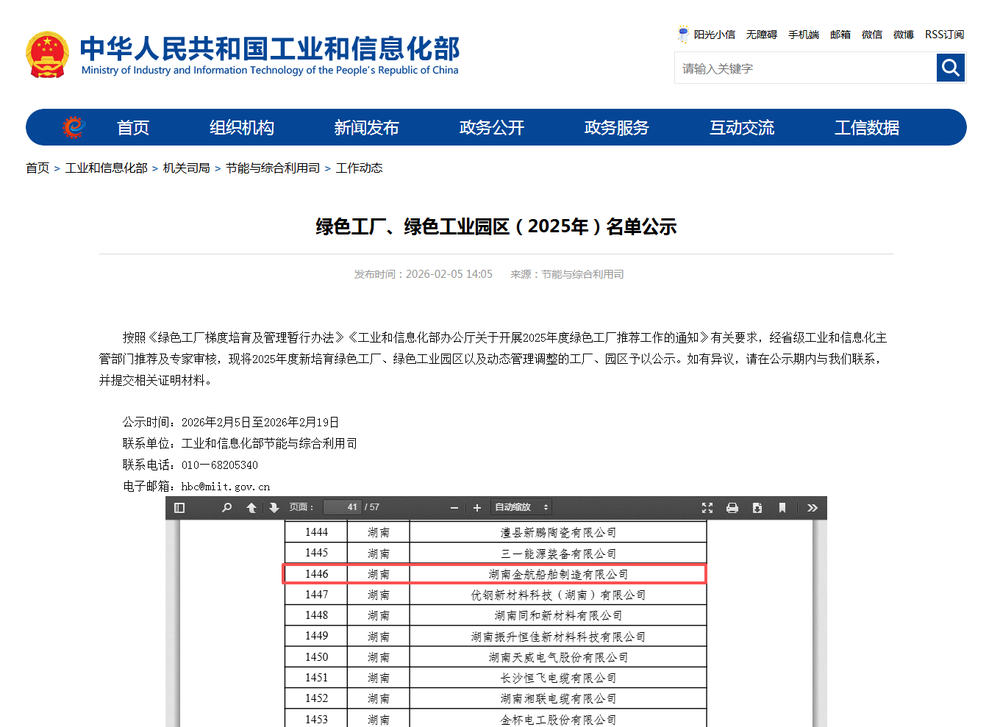1000x727 pixels.
Task: Click 来源：节能与综合利用司 text
Action: (567, 274)
